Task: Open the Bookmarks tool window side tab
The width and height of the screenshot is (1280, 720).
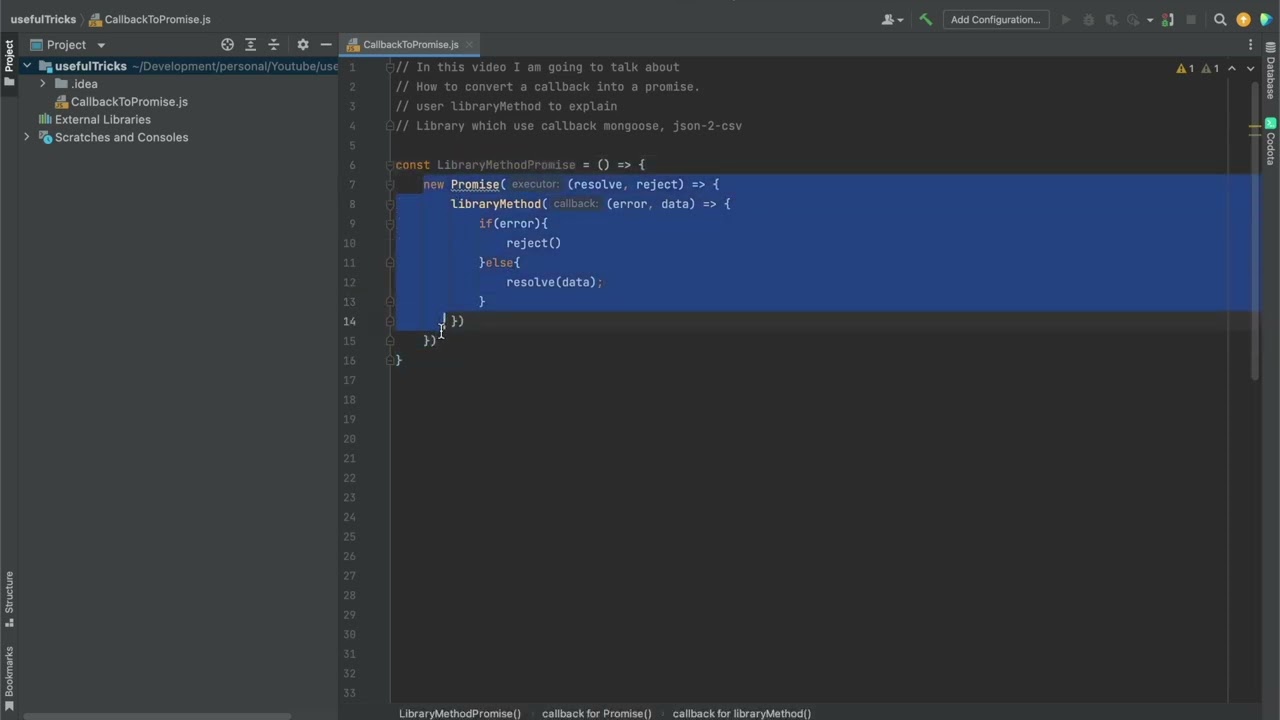Action: click(x=9, y=677)
